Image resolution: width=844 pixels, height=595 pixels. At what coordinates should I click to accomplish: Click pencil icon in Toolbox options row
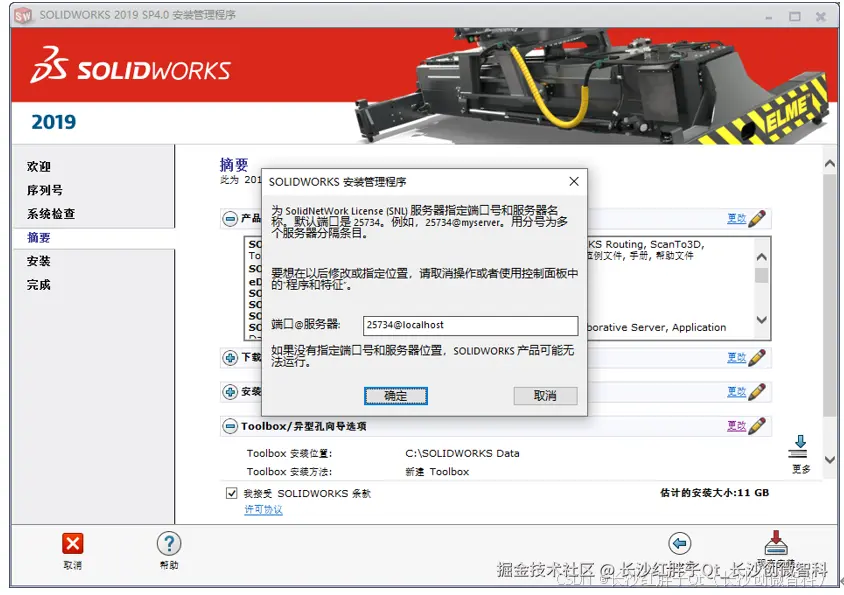coord(757,426)
